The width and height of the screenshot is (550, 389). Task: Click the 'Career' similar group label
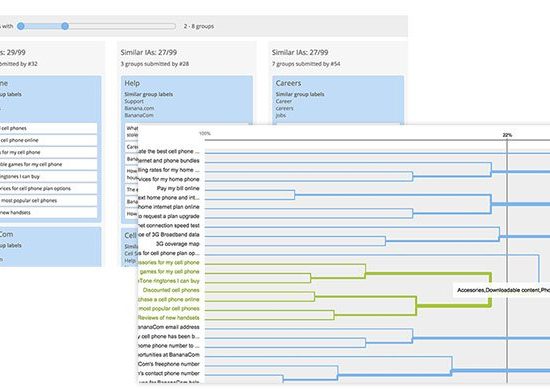[284, 101]
